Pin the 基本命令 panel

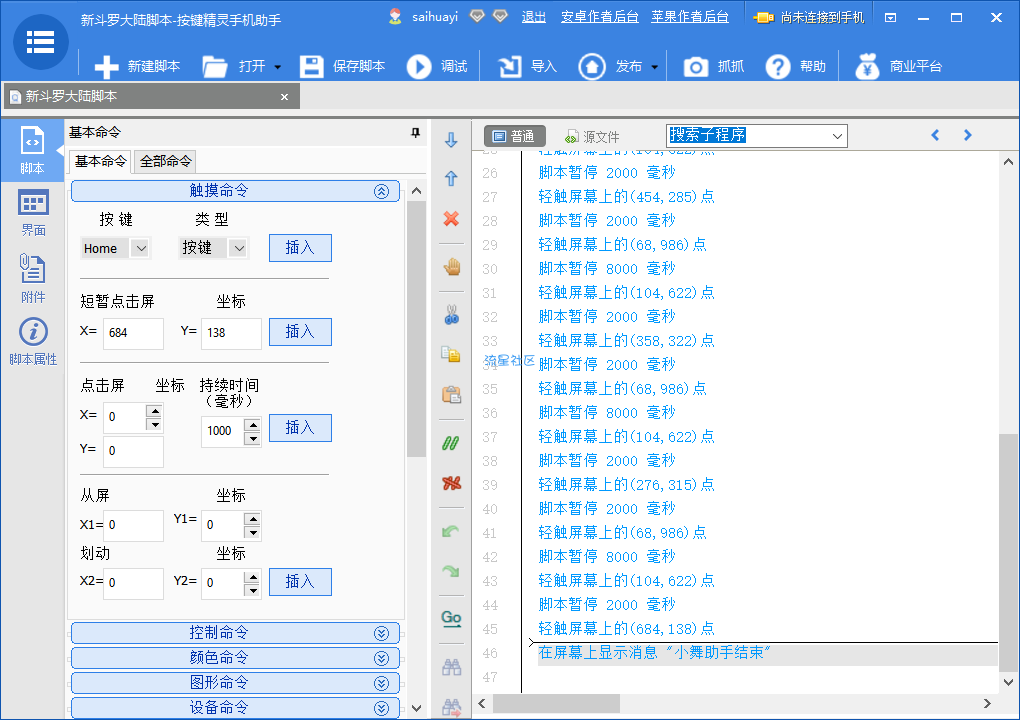[415, 133]
